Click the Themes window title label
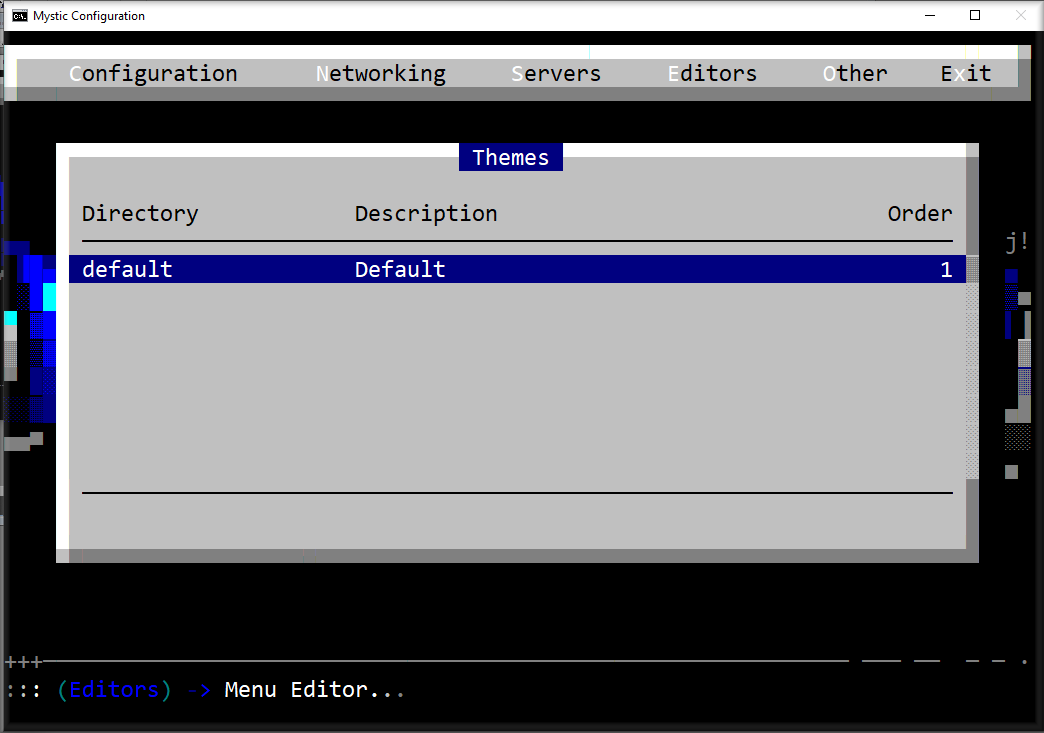Screen dimensions: 1044x733 pos(511,157)
